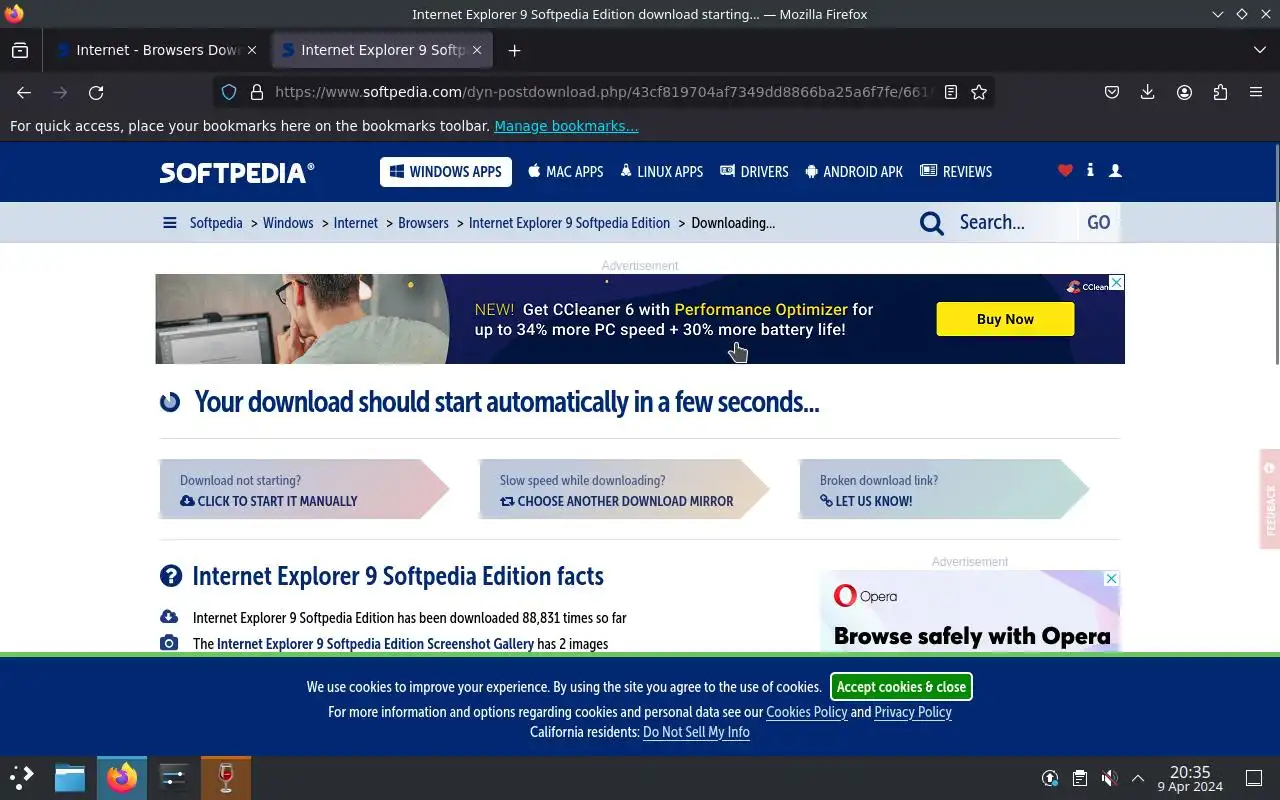1280x800 pixels.
Task: Open Firefox application hamburger menu
Action: click(x=1256, y=92)
